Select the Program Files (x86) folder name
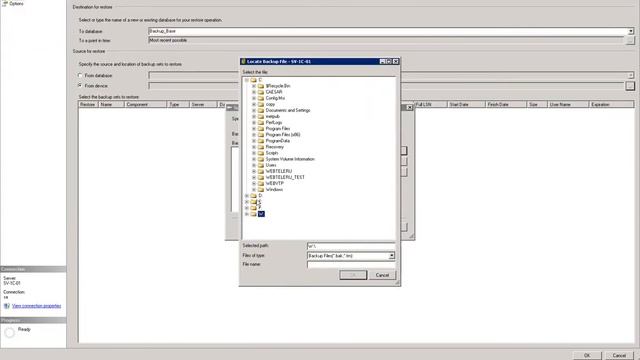This screenshot has width=640, height=360. (283, 135)
